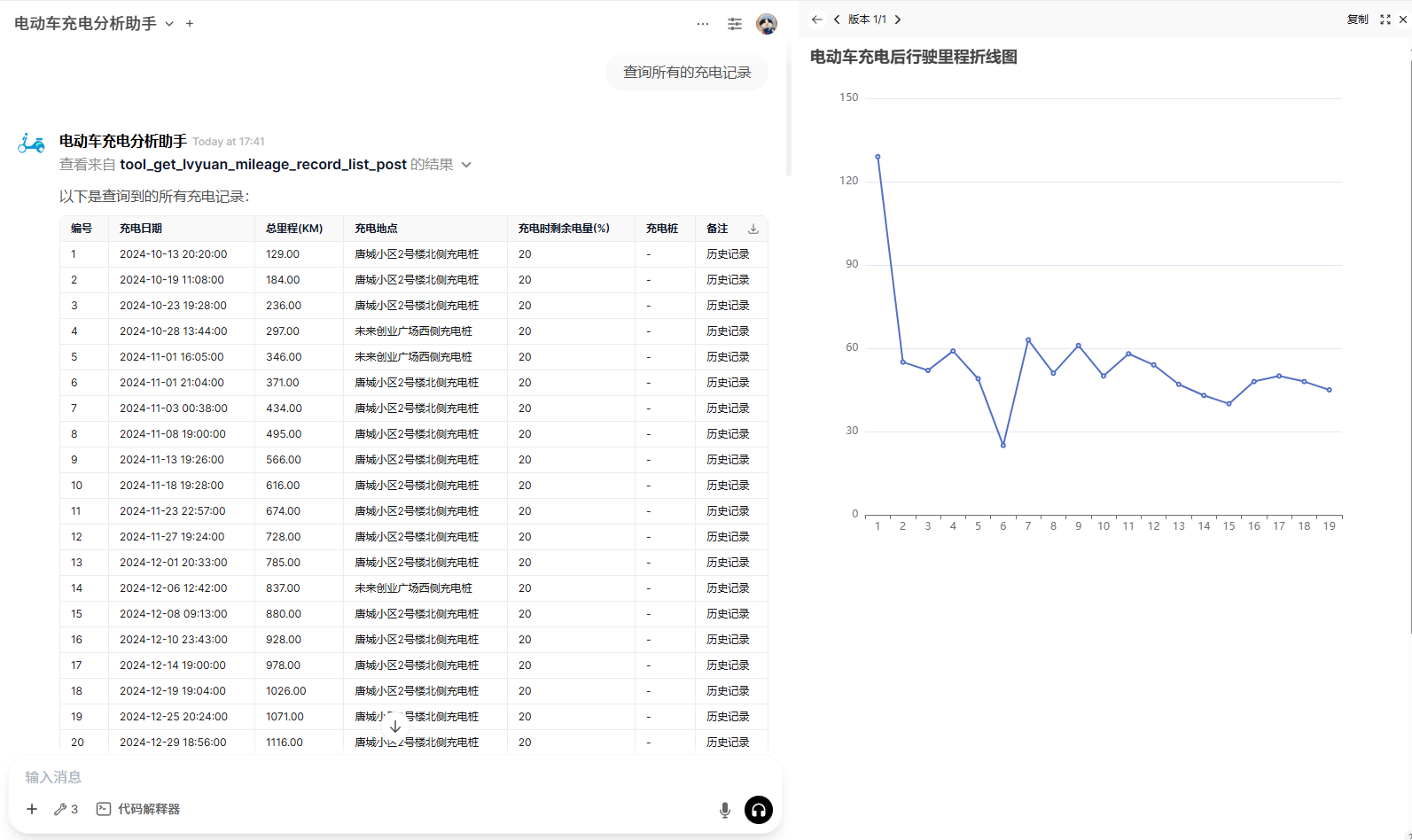Click the data point at x-axis 6 on chart
Image resolution: width=1412 pixels, height=840 pixels.
point(1003,446)
